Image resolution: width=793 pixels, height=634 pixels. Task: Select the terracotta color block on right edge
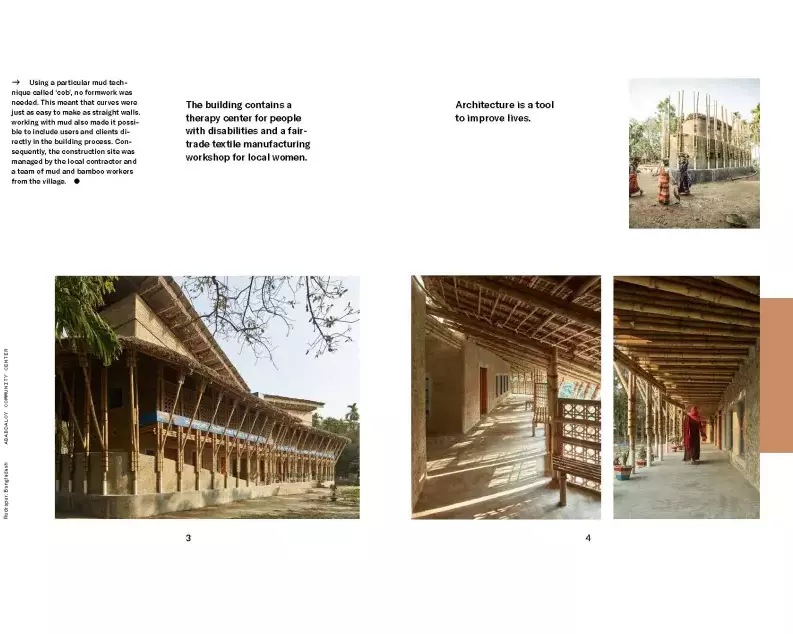point(776,375)
